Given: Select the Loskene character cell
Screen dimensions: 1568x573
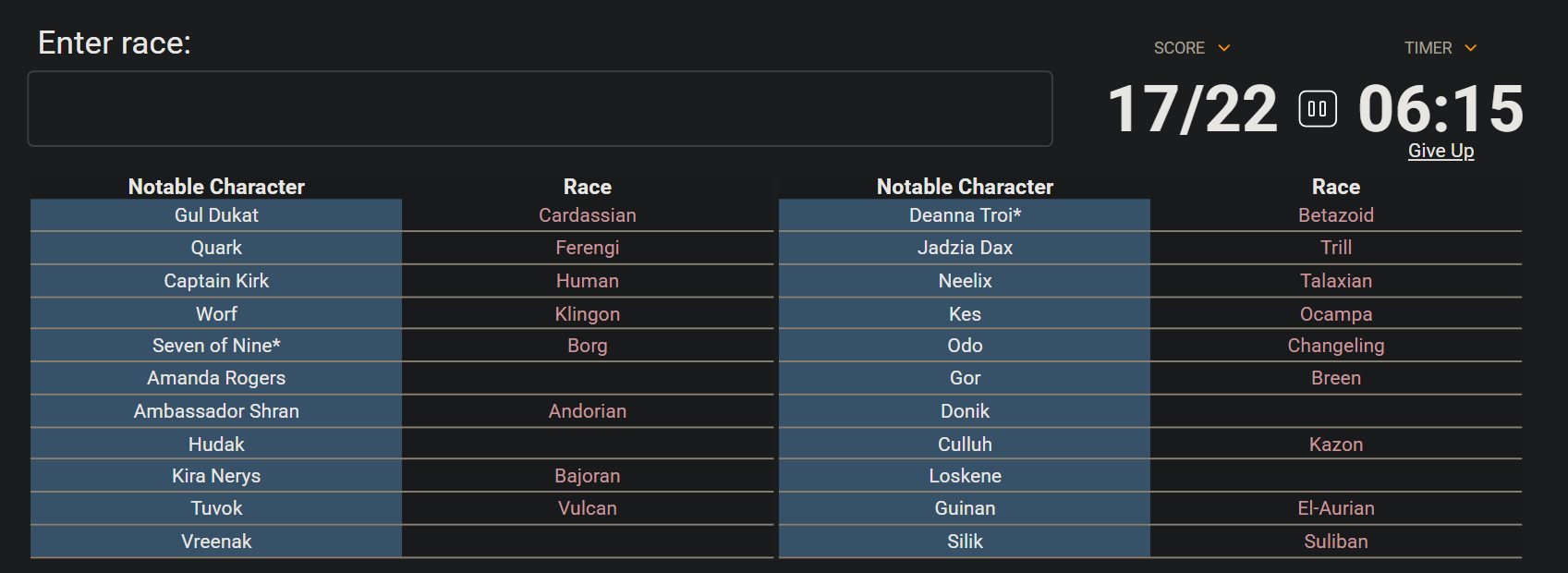Looking at the screenshot, I should pos(965,476).
